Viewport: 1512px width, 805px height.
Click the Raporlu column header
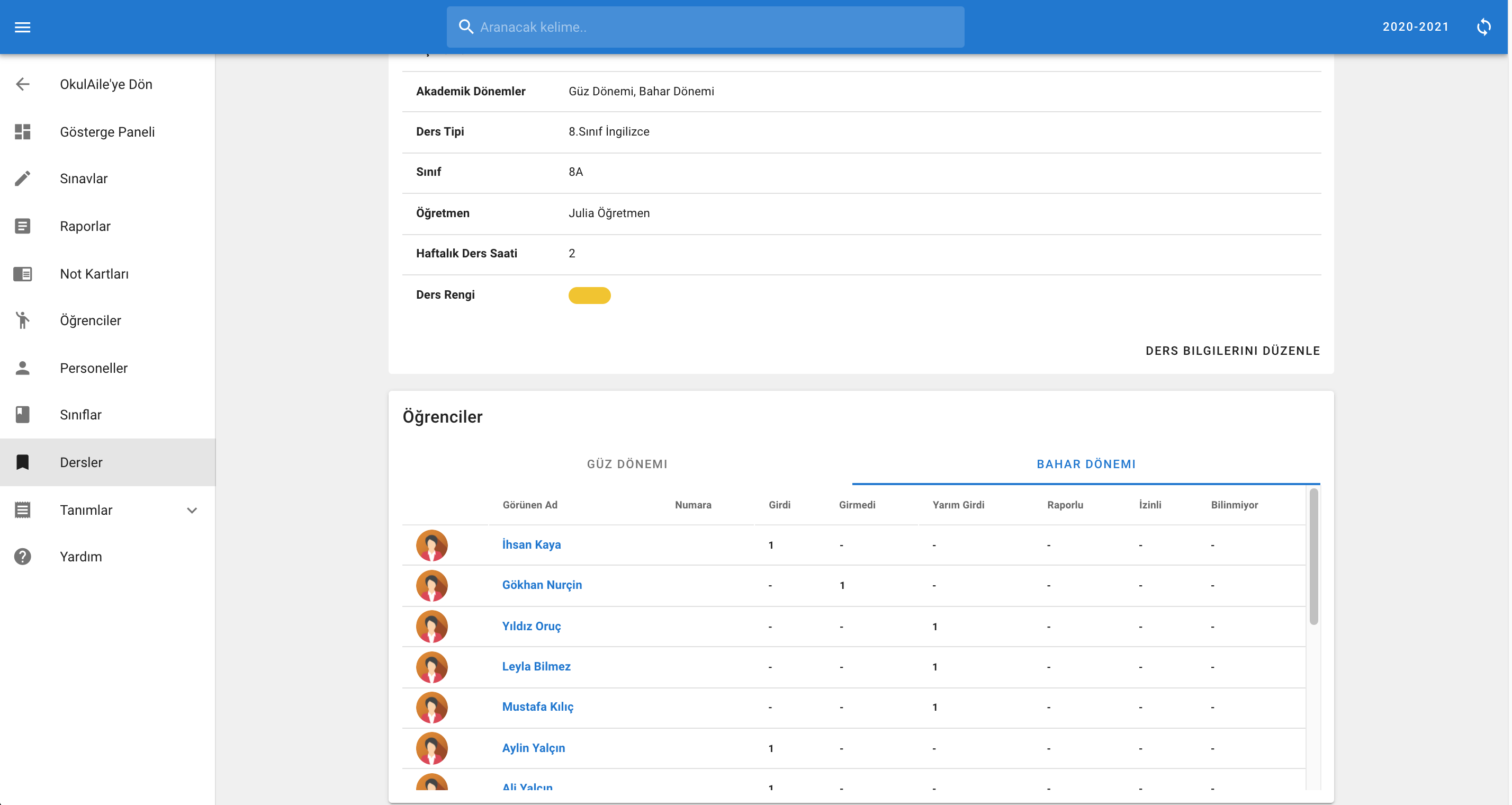pyautogui.click(x=1065, y=505)
